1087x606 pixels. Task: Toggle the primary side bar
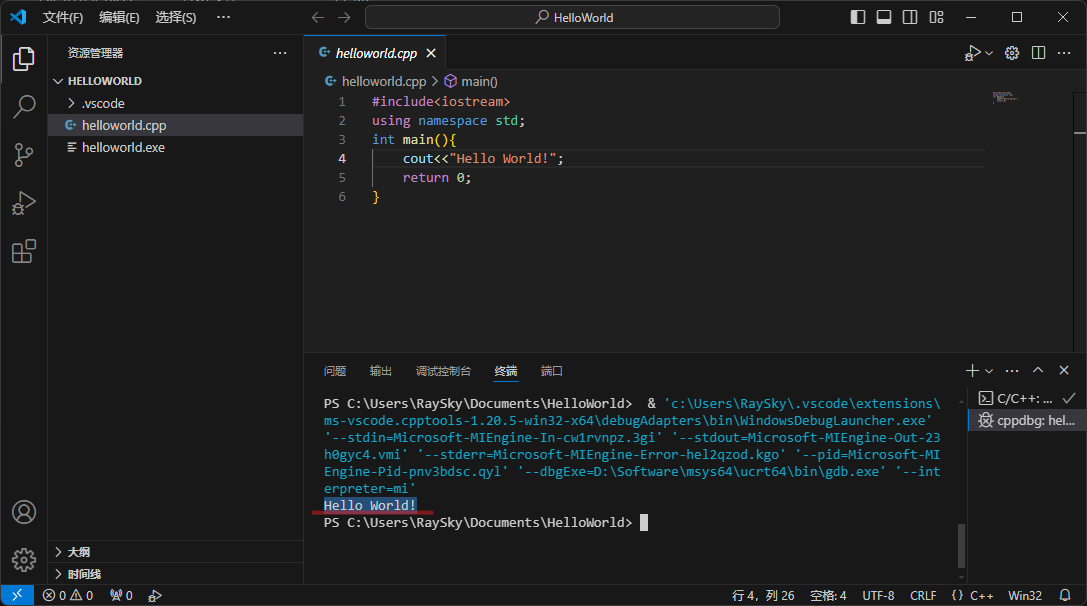coord(858,17)
